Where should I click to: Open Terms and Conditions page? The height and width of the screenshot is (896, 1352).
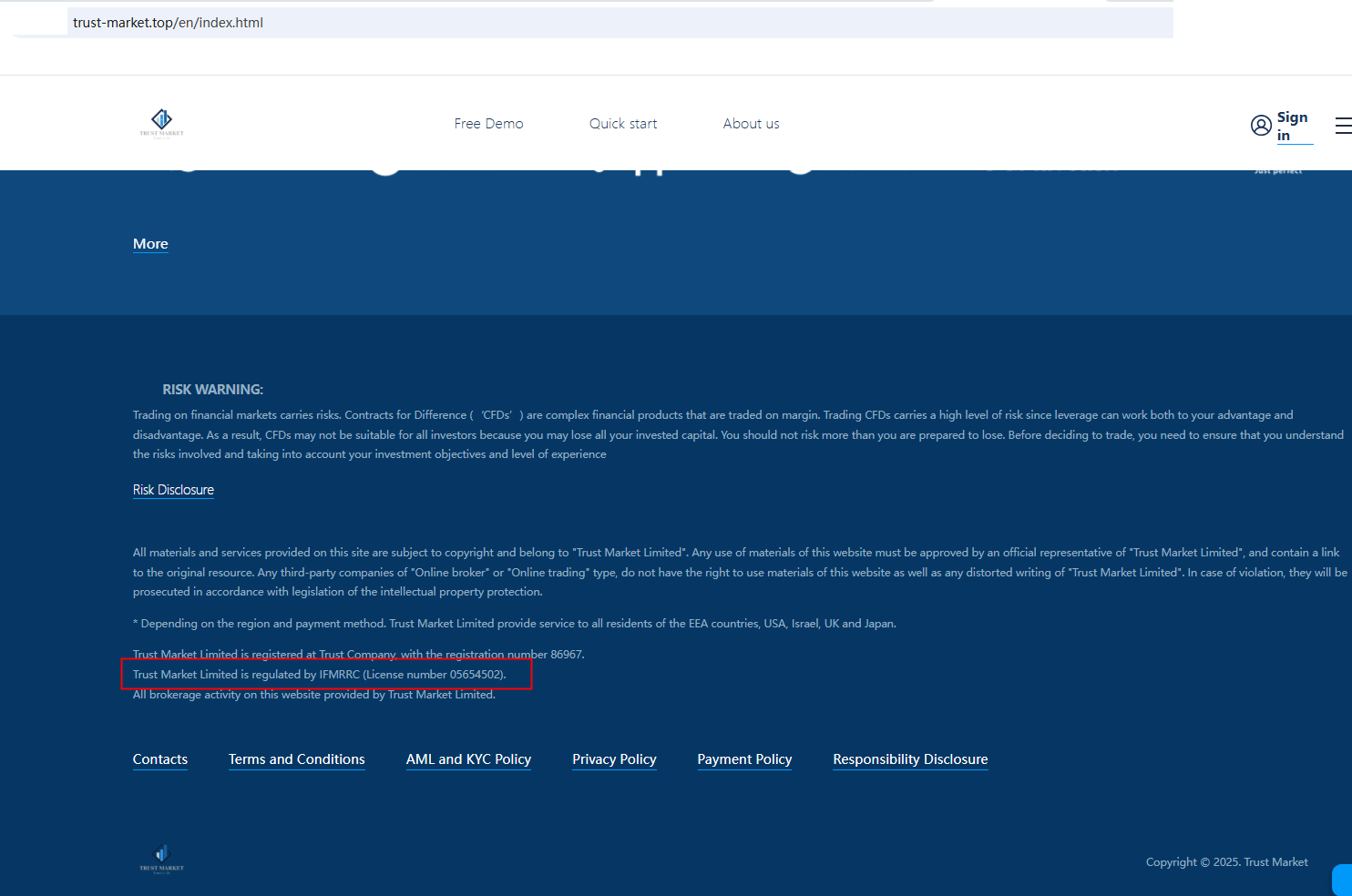point(297,759)
